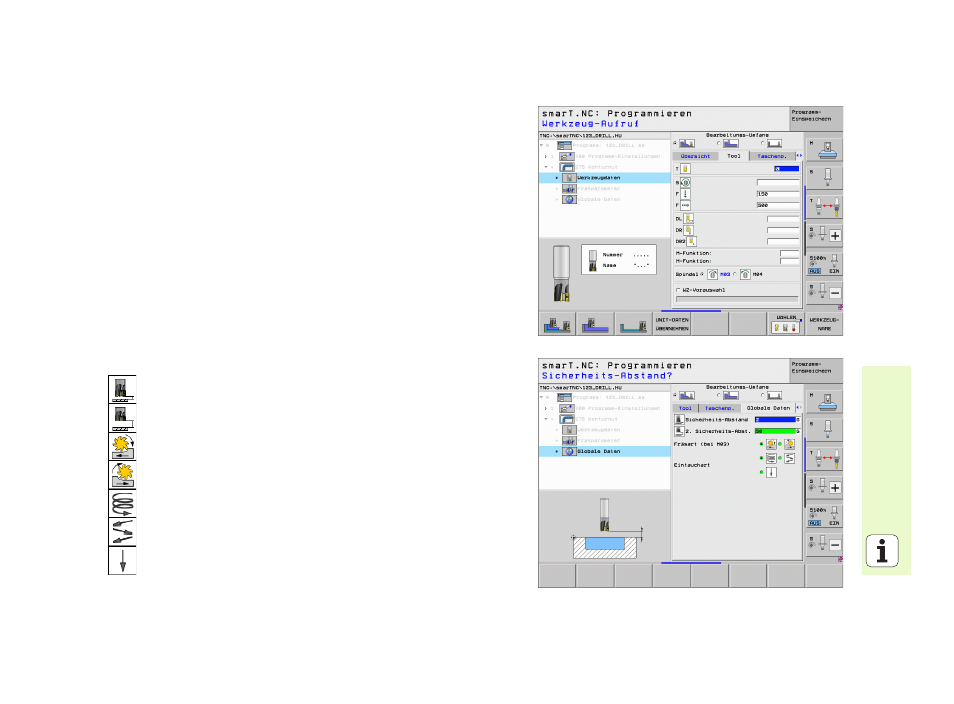The height and width of the screenshot is (704, 954).
Task: Select third Bearbeitungs-Umfang radio in Sicherheits-Abstand screen
Action: point(762,396)
